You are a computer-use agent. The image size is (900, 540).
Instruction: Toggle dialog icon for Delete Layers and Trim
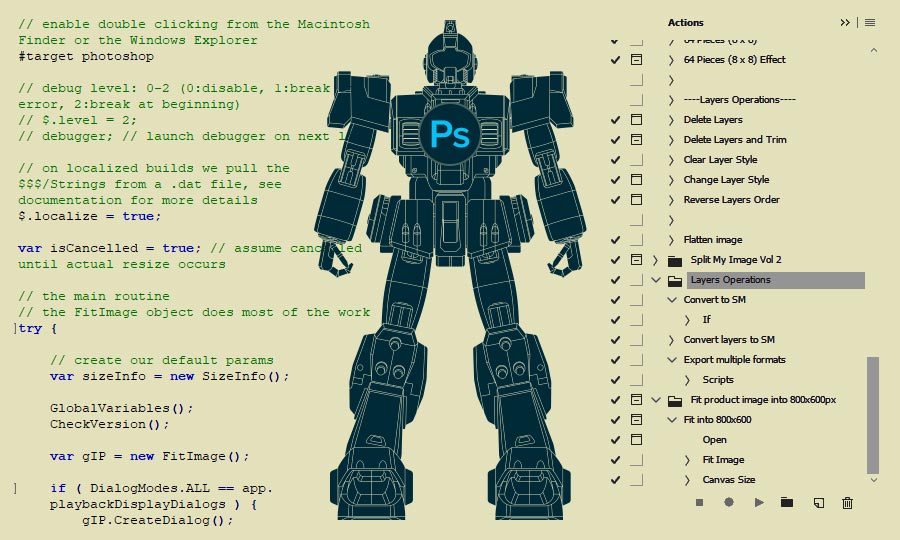tap(636, 139)
